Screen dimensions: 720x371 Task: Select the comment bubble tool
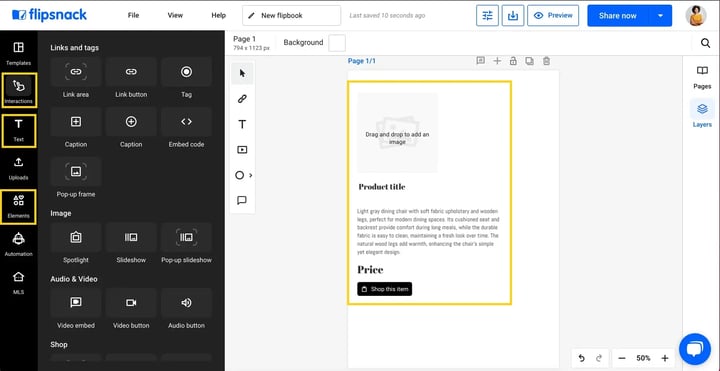(x=242, y=200)
